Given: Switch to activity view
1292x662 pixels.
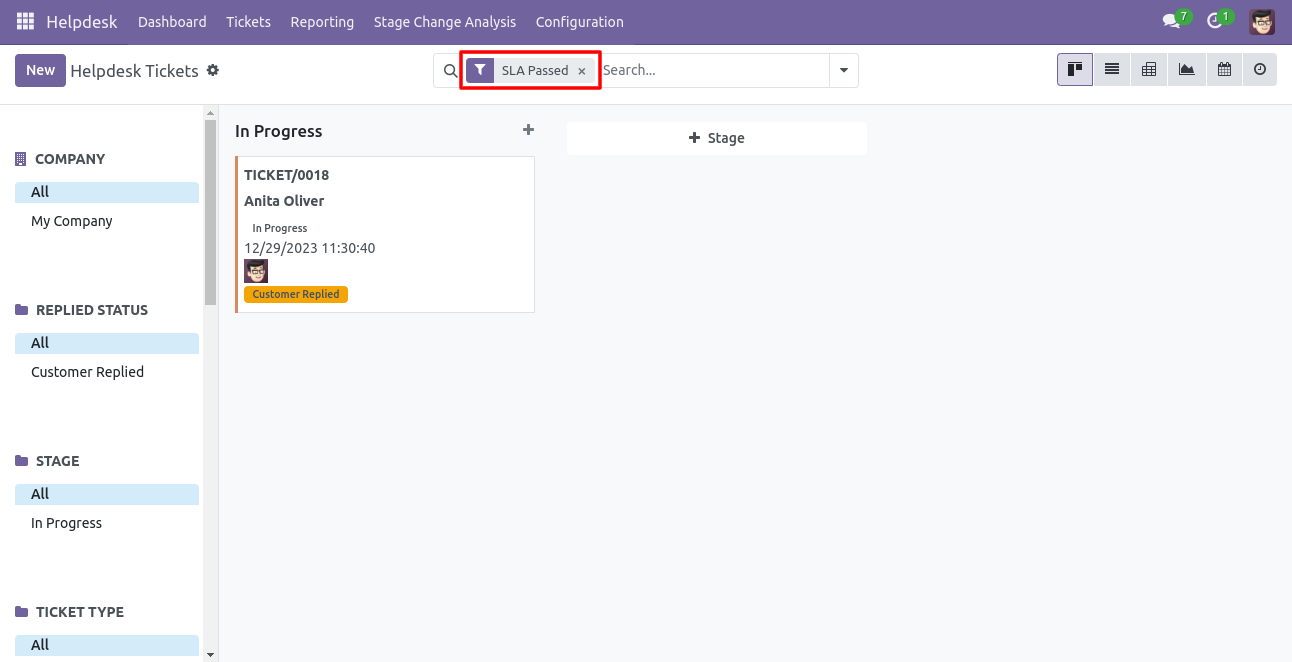Looking at the screenshot, I should [1260, 69].
